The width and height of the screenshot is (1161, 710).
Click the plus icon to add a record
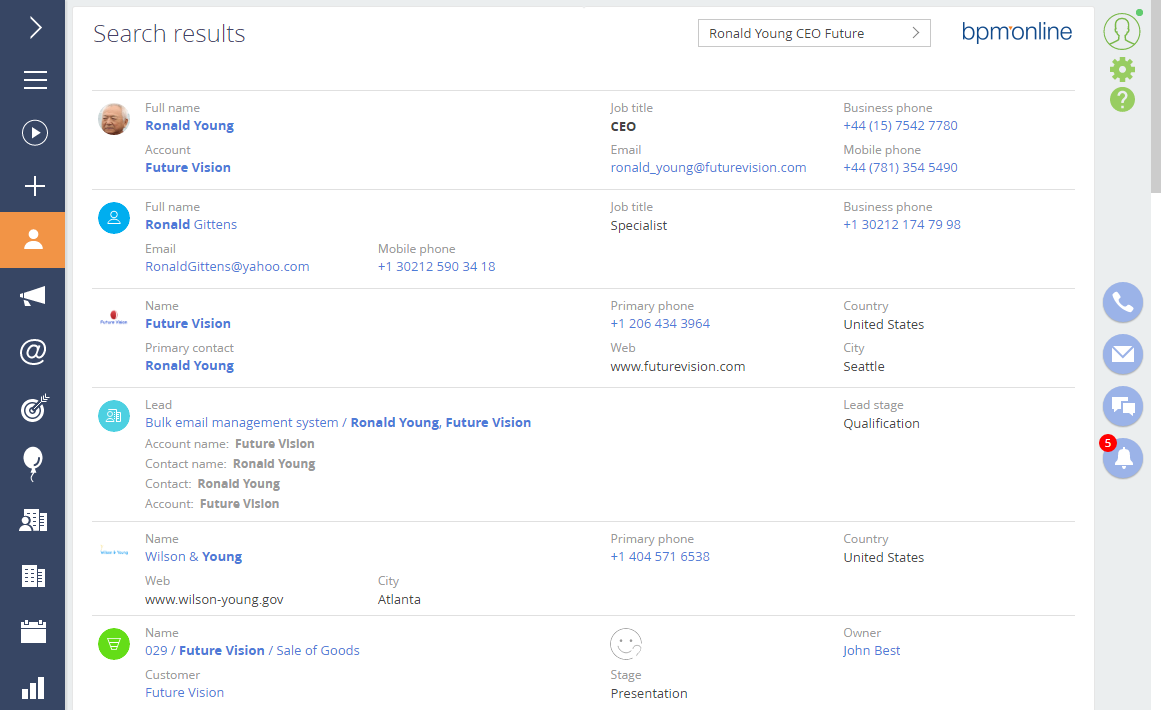pos(35,186)
